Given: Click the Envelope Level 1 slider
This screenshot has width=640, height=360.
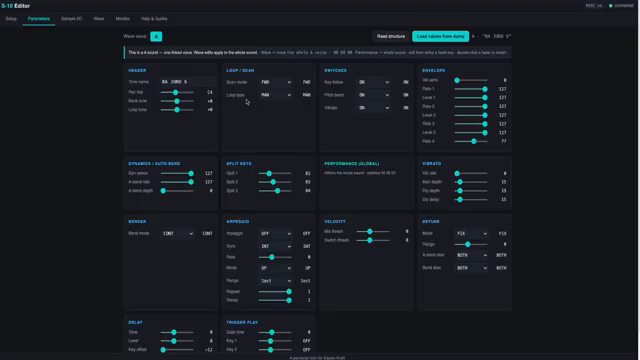Looking at the screenshot, I should pyautogui.click(x=471, y=98).
